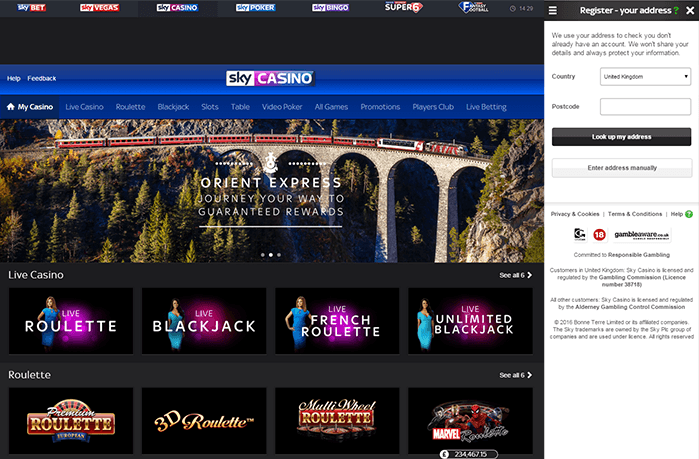
Task: Select the third carousel dot
Action: click(279, 255)
